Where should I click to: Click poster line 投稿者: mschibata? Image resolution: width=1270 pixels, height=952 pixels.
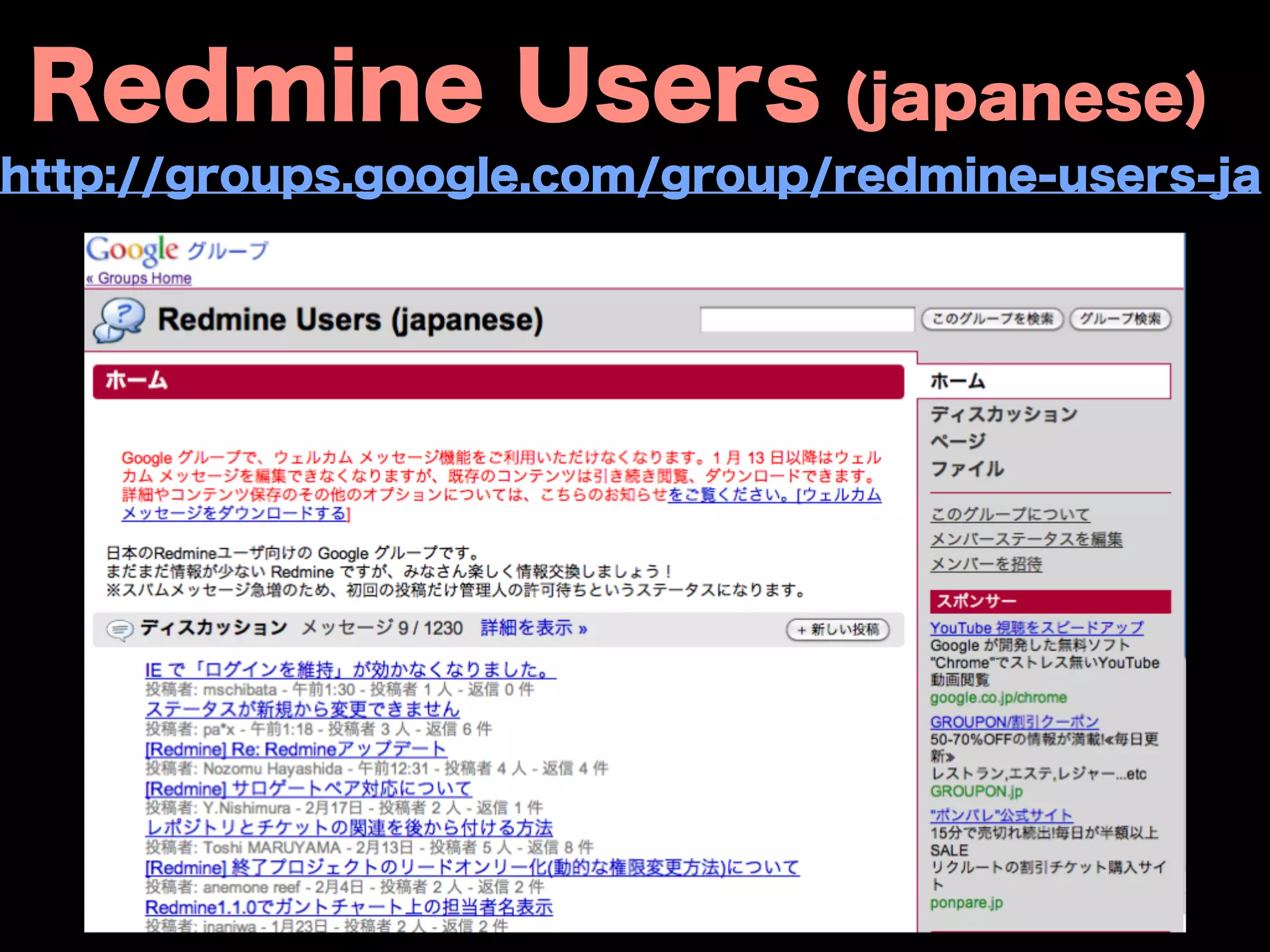coord(340,690)
